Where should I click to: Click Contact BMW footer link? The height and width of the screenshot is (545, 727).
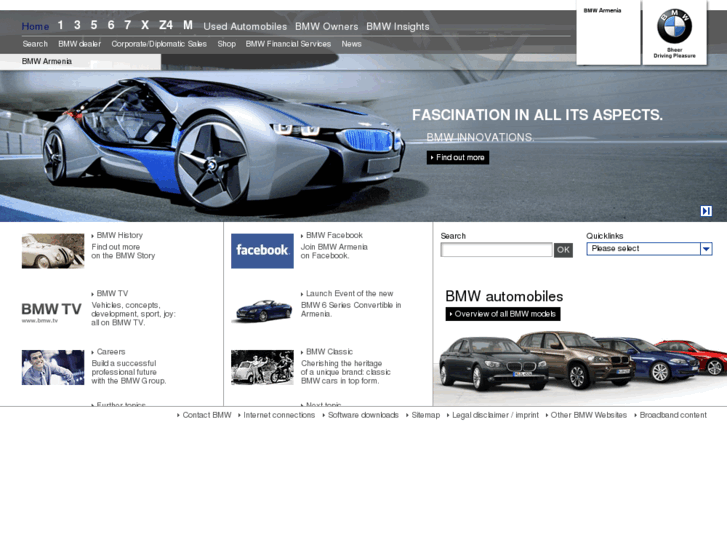click(206, 415)
